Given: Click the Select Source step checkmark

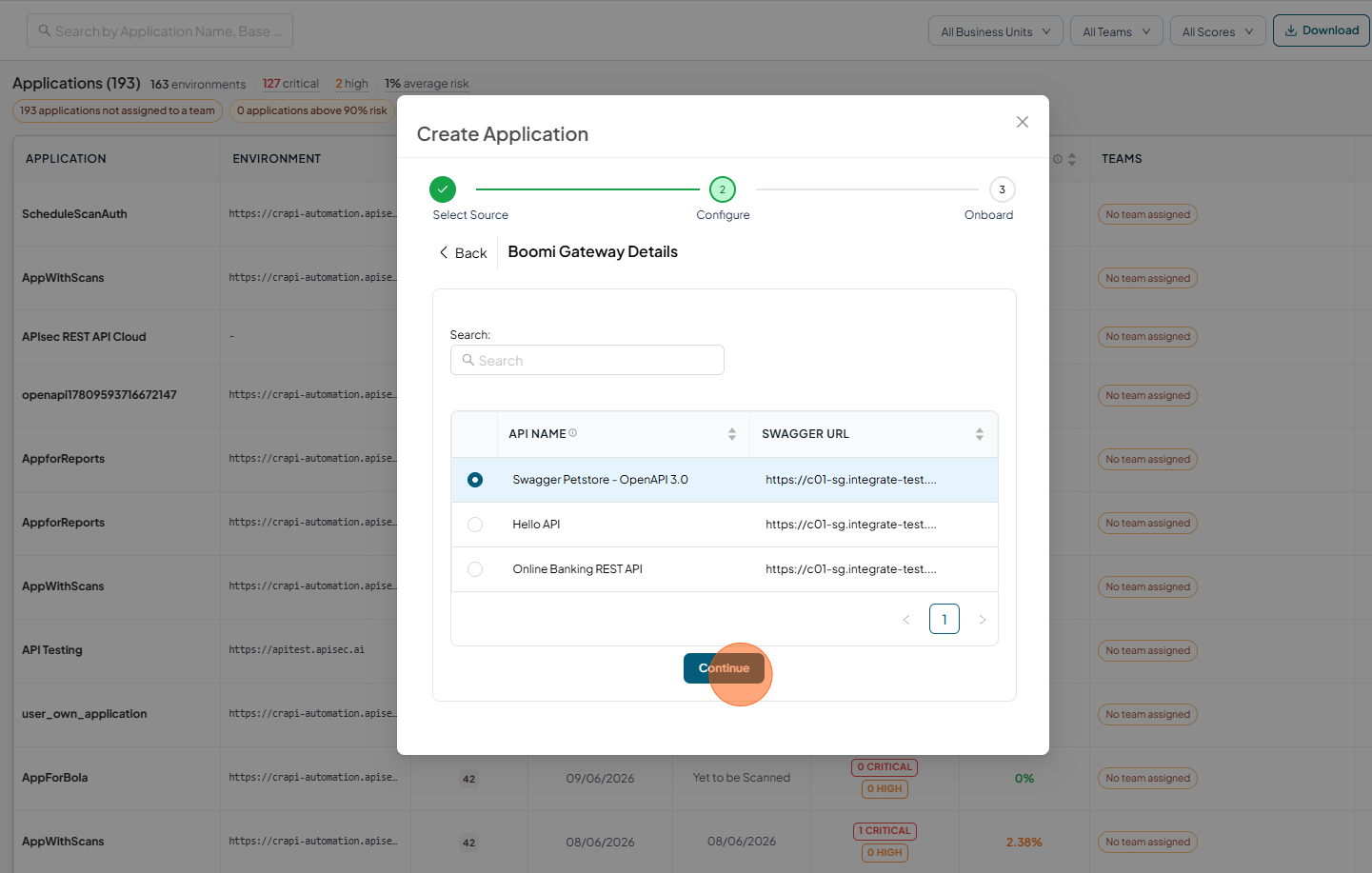Looking at the screenshot, I should pos(443,189).
